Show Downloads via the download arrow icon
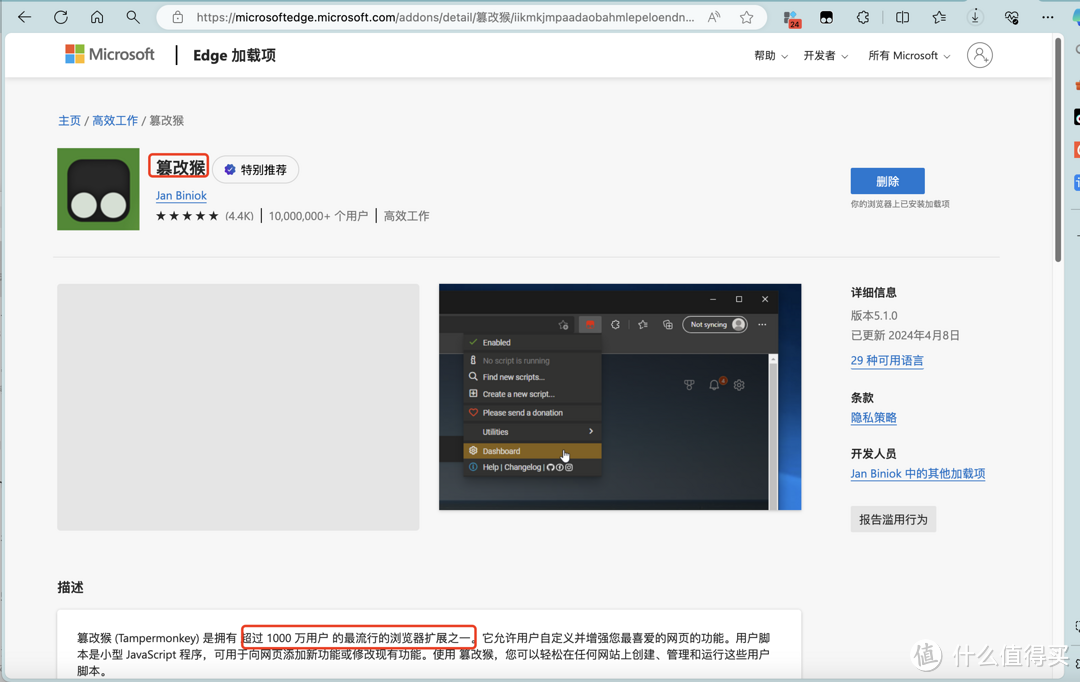 [x=975, y=17]
